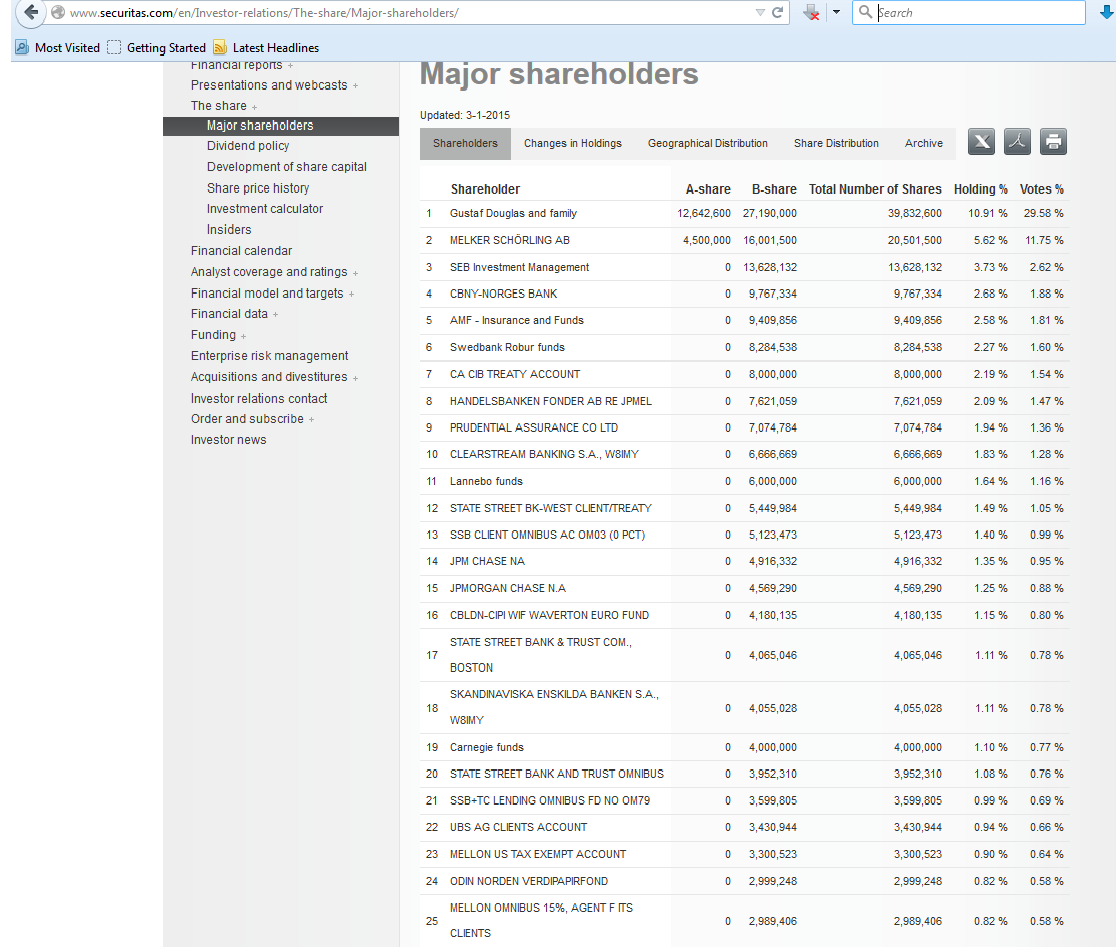Click the Votes % column header

(x=1042, y=189)
